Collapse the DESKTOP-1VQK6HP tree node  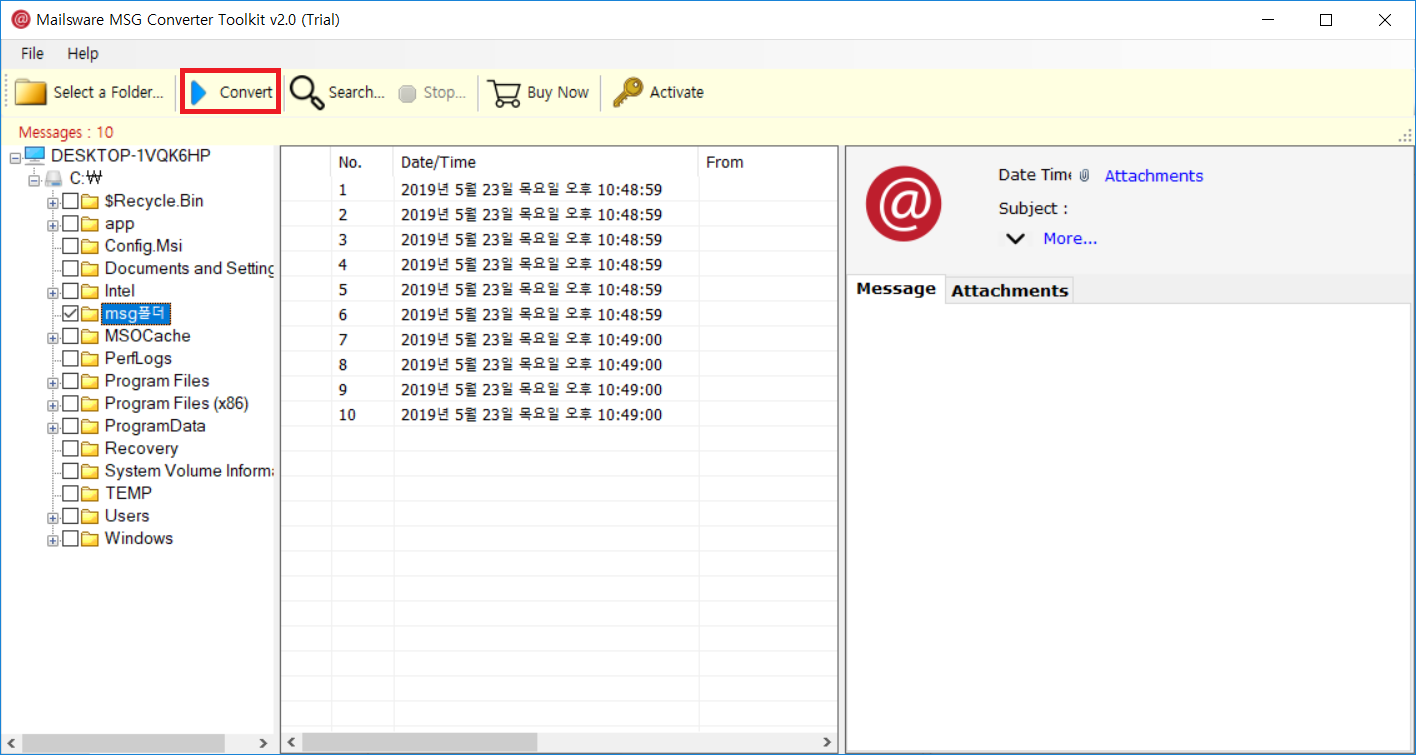15,156
